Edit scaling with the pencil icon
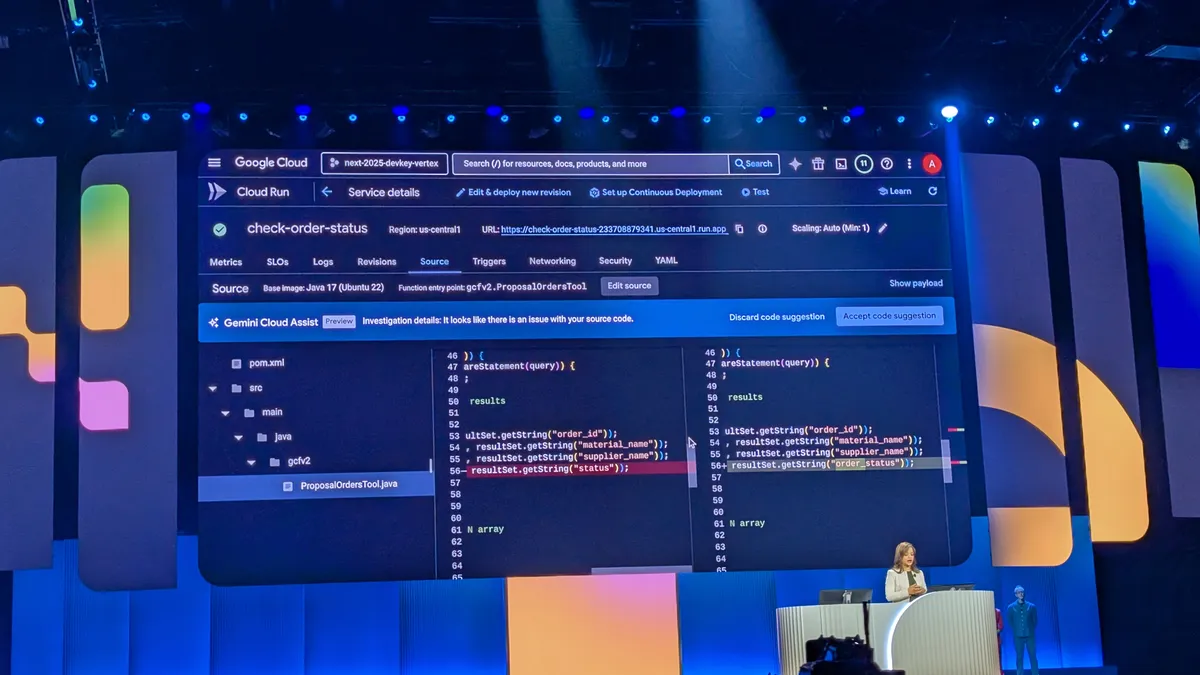This screenshot has width=1200, height=675. [x=883, y=228]
